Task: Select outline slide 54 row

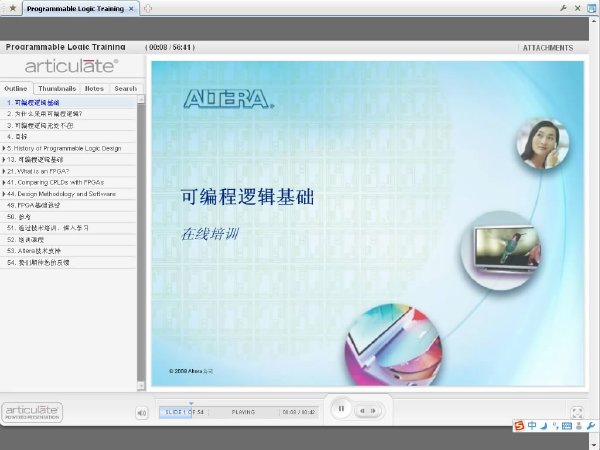Action: point(68,262)
